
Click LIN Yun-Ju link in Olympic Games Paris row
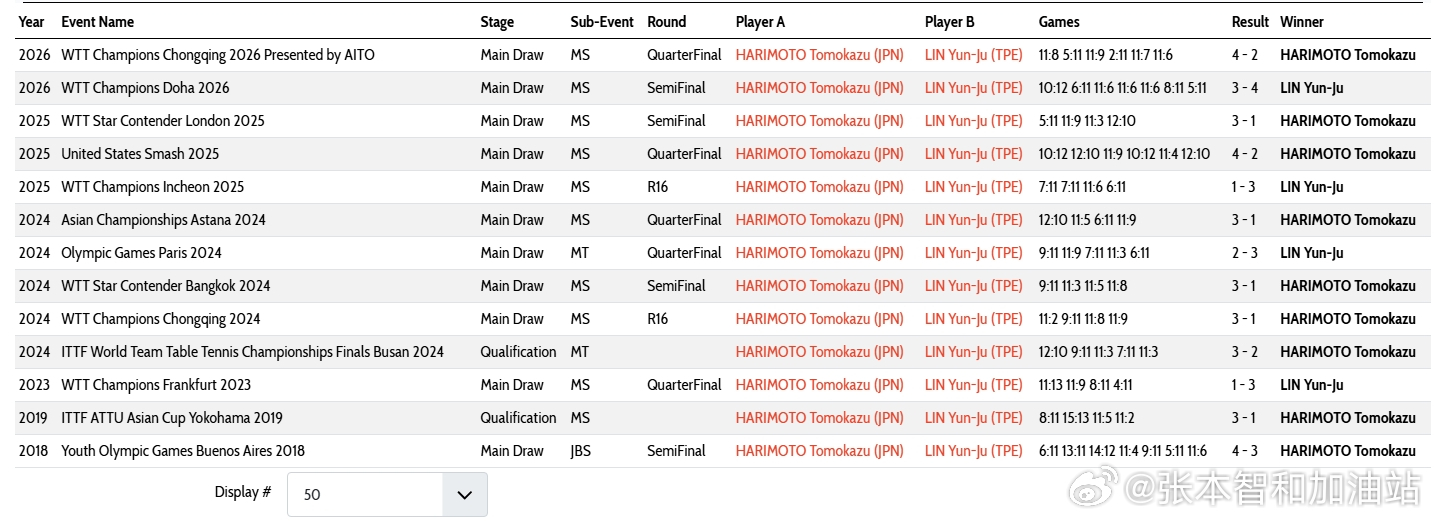(x=973, y=253)
